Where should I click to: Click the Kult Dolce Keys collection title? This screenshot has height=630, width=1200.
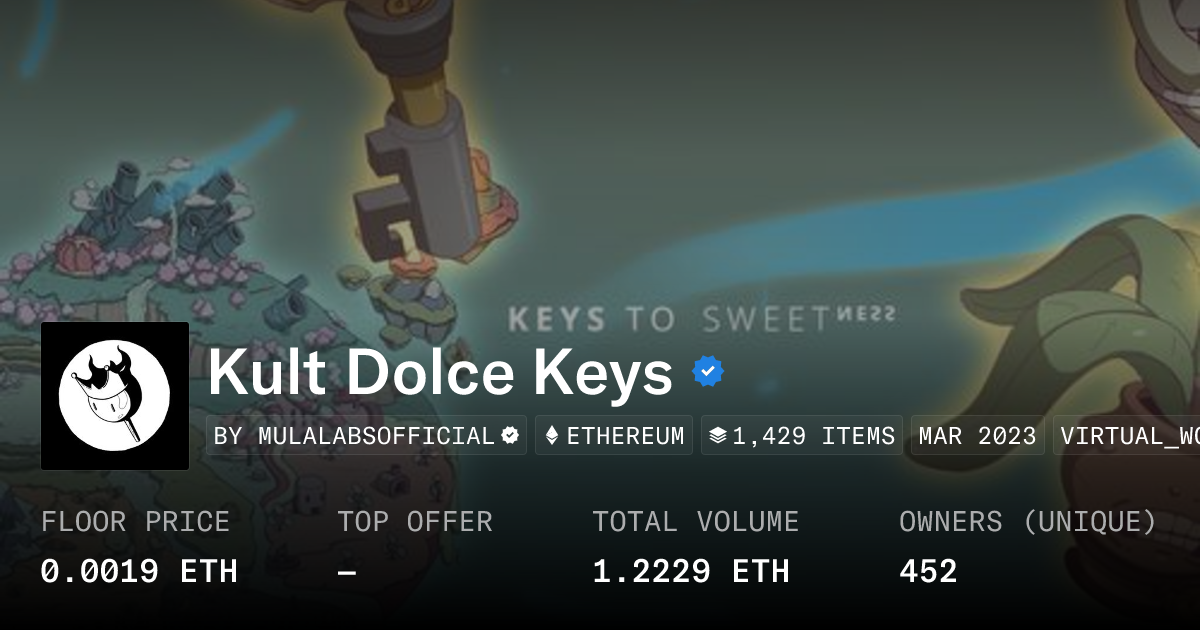click(x=440, y=374)
